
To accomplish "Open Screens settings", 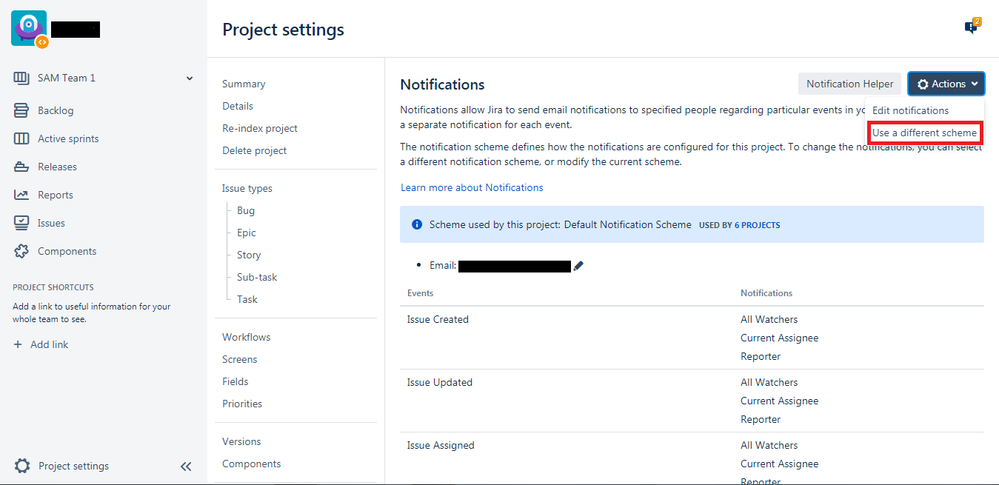I will (240, 359).
